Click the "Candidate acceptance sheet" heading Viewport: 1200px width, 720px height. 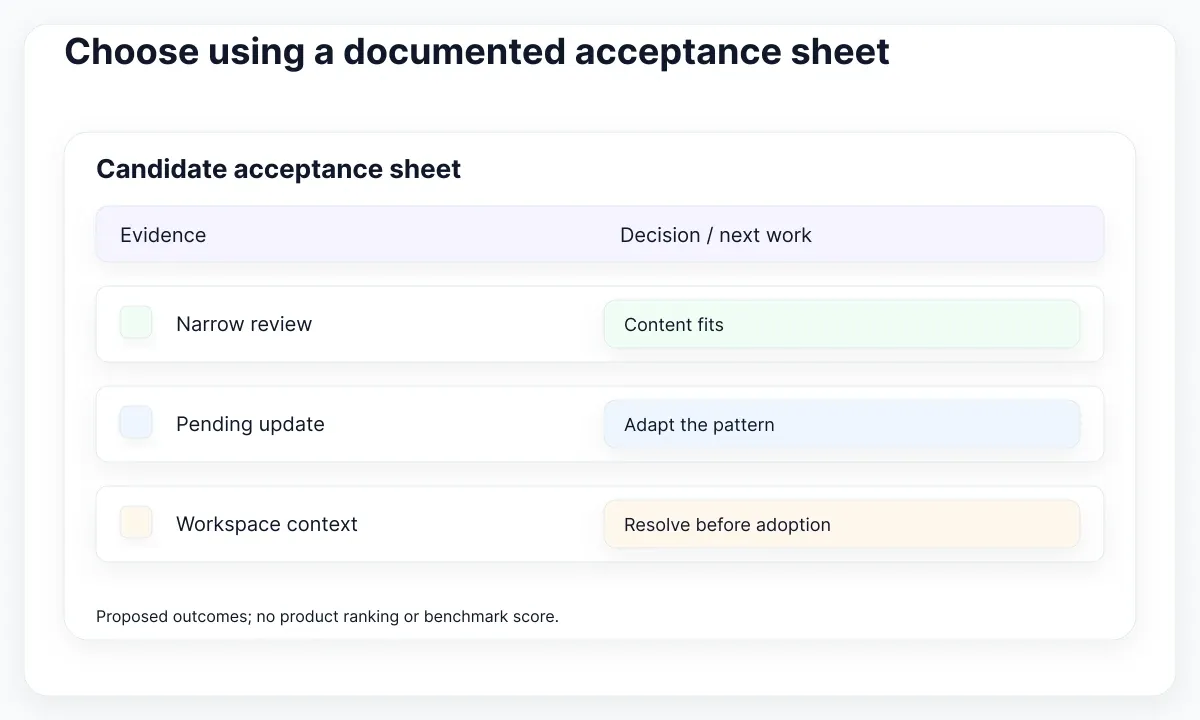pos(278,169)
